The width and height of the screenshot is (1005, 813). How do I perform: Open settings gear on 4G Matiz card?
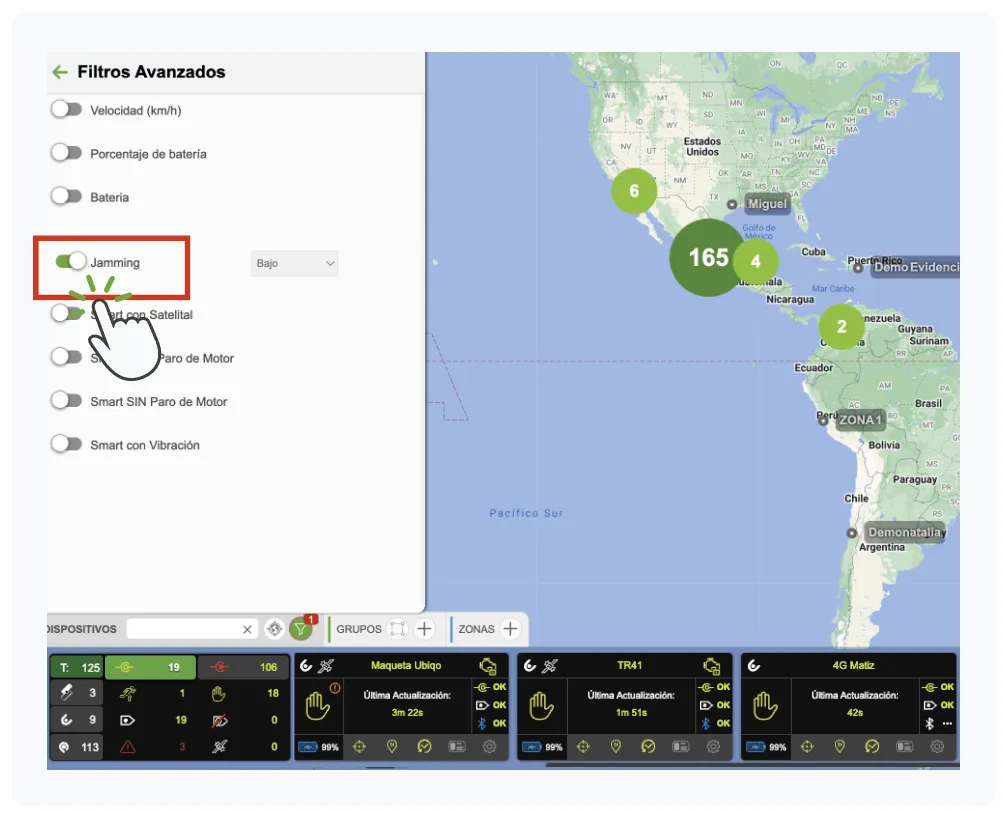[937, 746]
